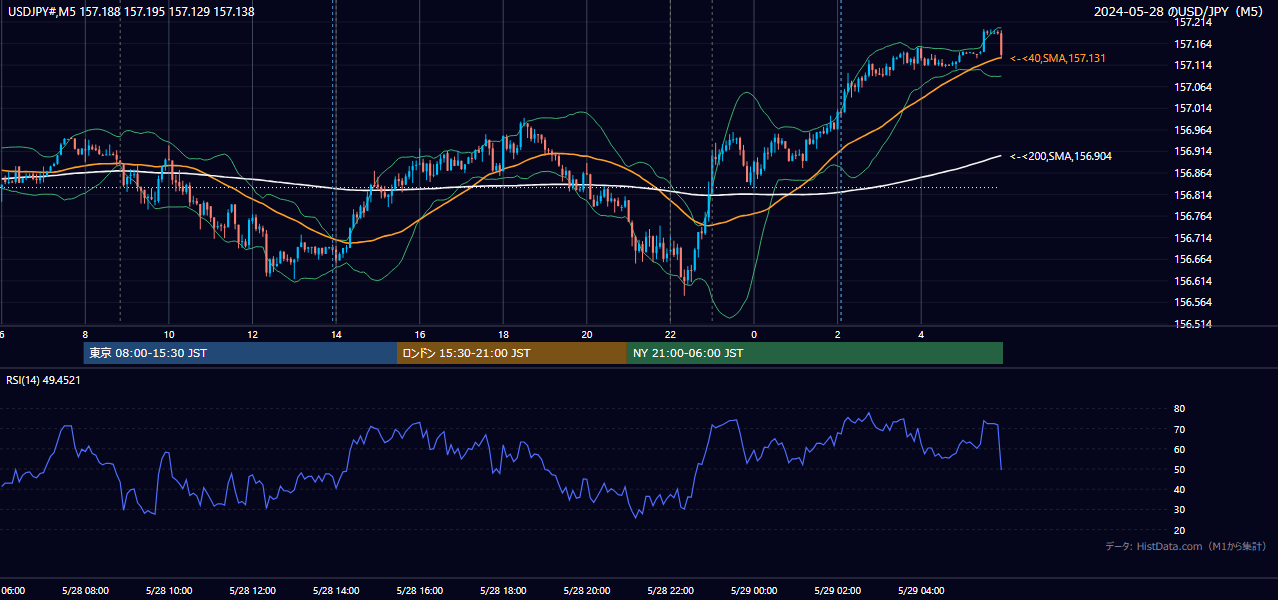Click hour 18 on the price chart time axis
Viewport: 1278px width, 600px height.
(x=504, y=334)
